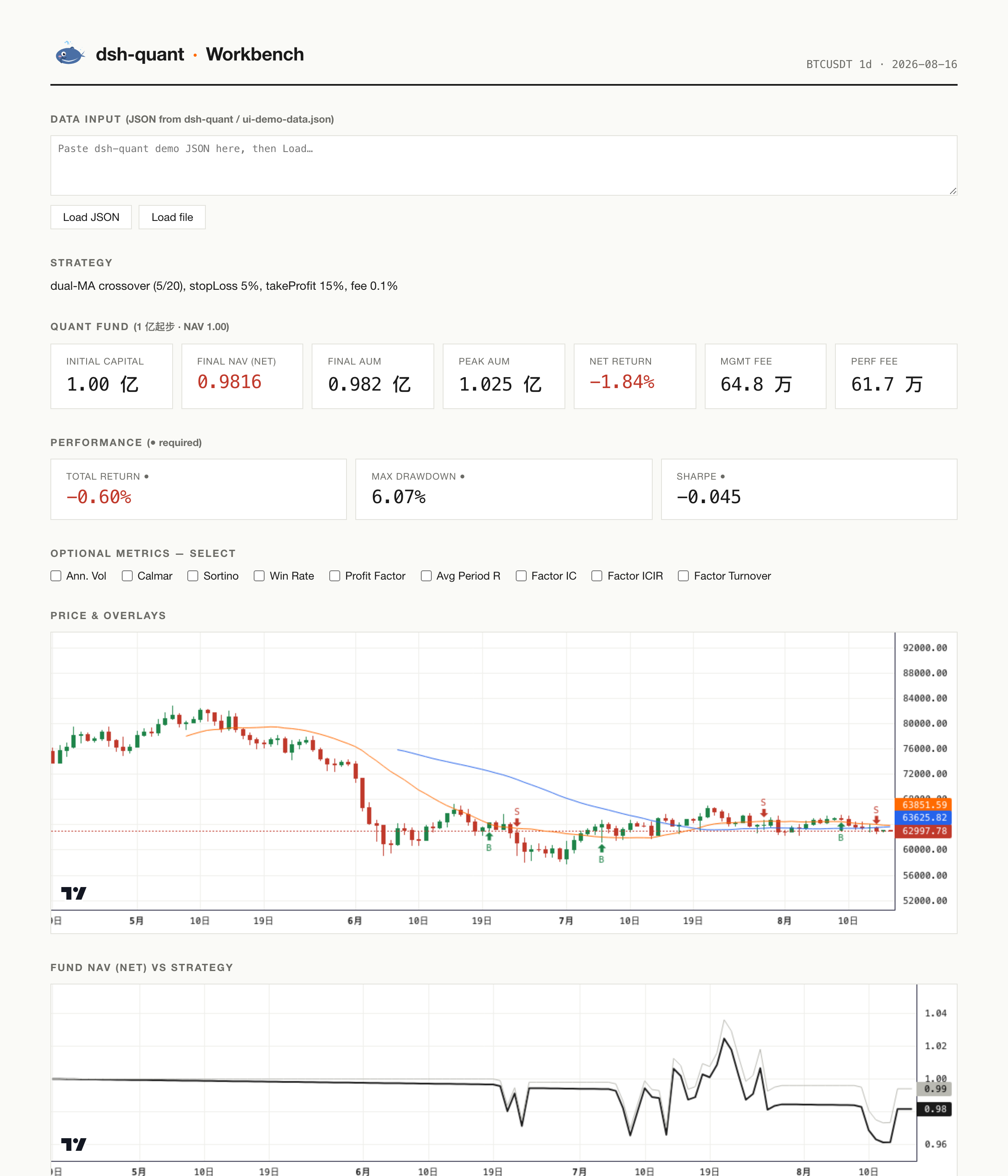Click the 7月 label on price chart axis
Screen dimensions: 1008x1176
(566, 921)
